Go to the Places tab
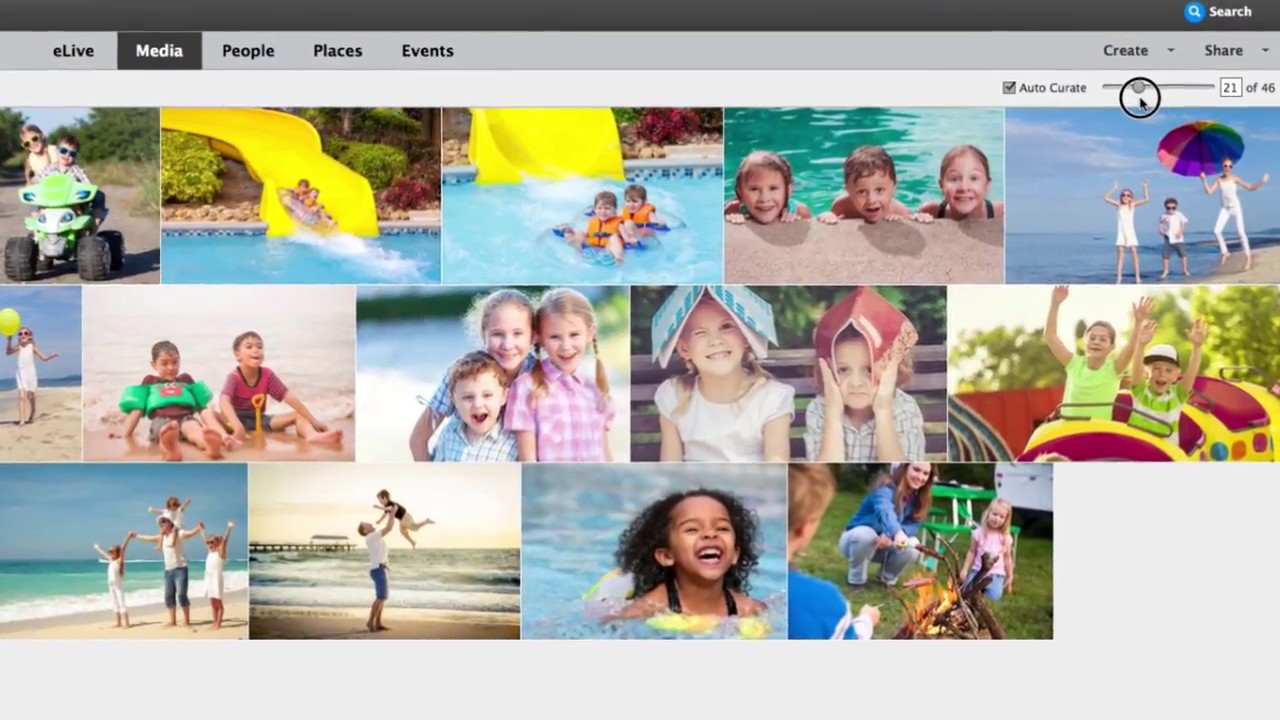1280x720 pixels. click(x=337, y=51)
